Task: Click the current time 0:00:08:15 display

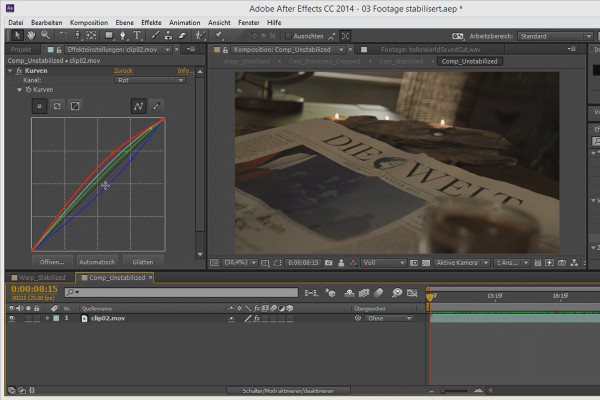Action: click(34, 289)
